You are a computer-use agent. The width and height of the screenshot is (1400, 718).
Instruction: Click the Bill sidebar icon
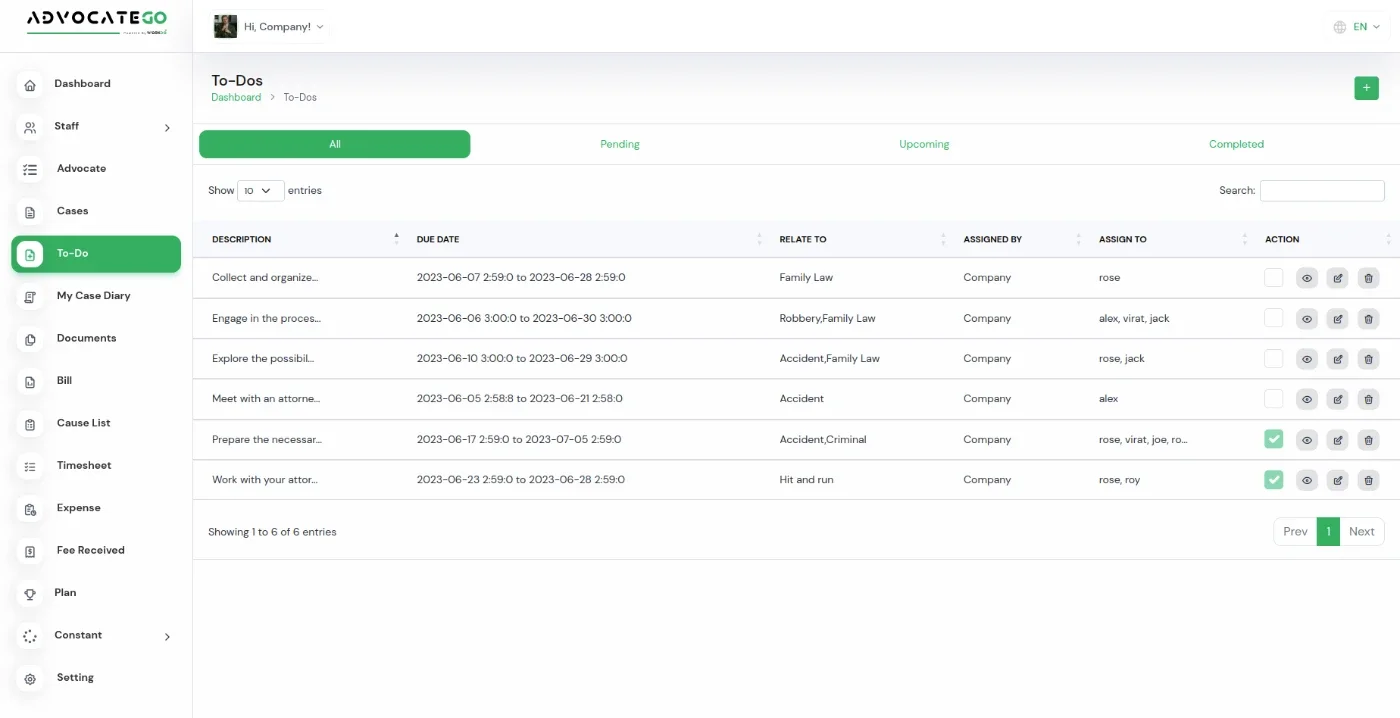click(x=30, y=382)
